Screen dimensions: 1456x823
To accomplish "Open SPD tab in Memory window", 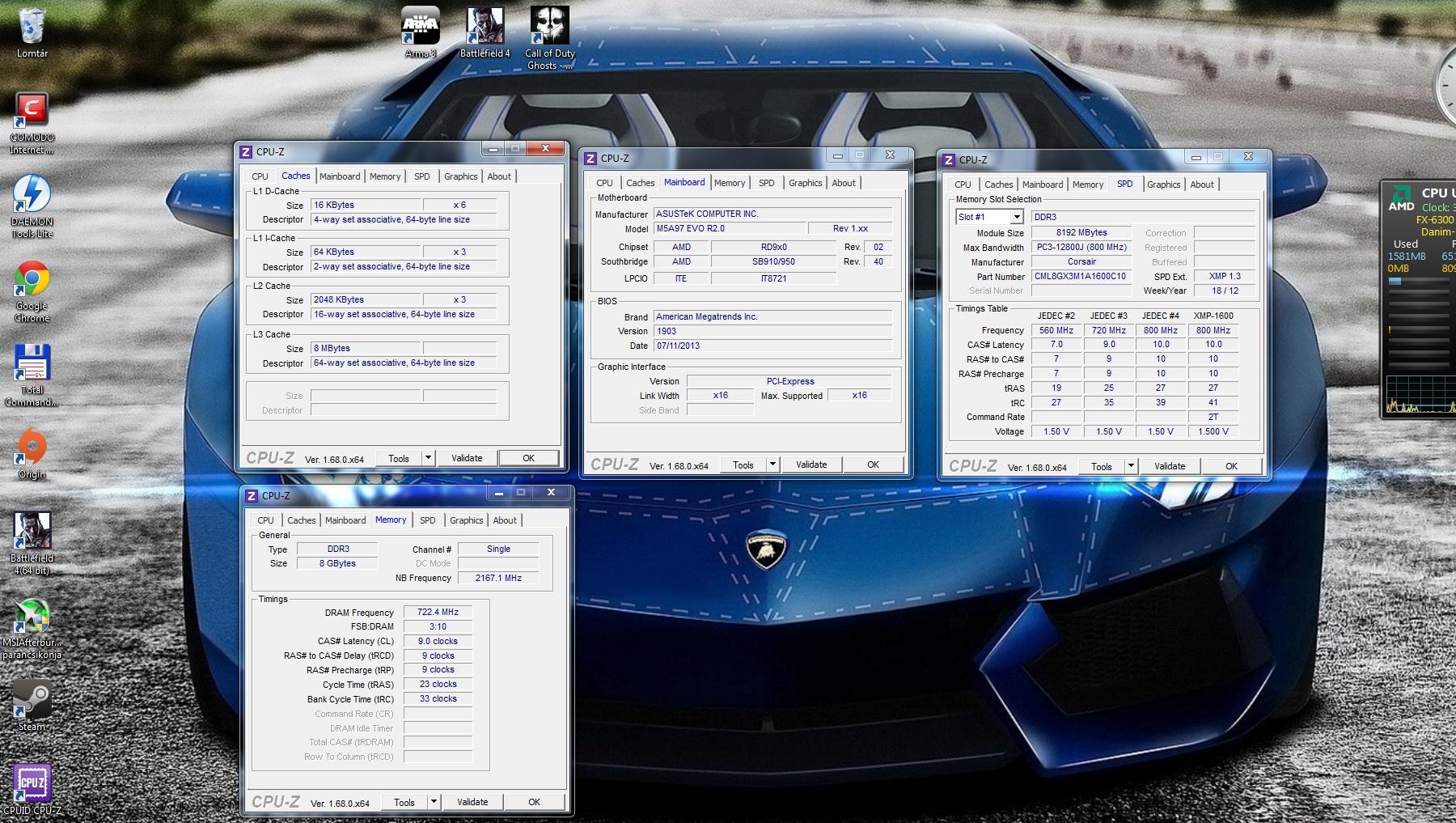I will click(428, 520).
